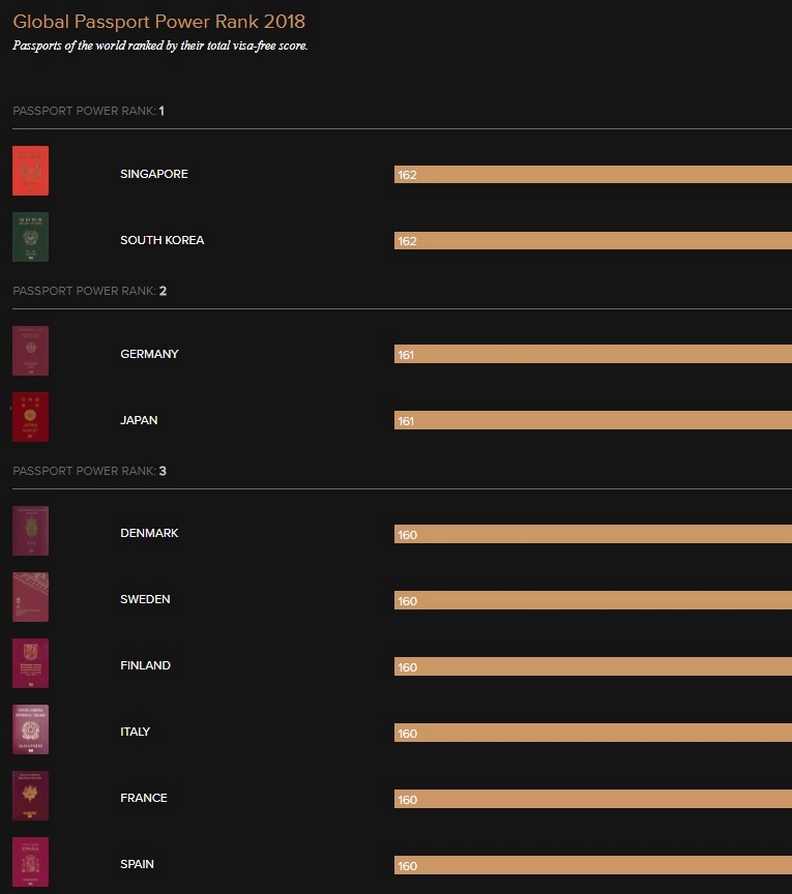Select the Finland passport cover icon
The image size is (792, 894).
[x=30, y=663]
